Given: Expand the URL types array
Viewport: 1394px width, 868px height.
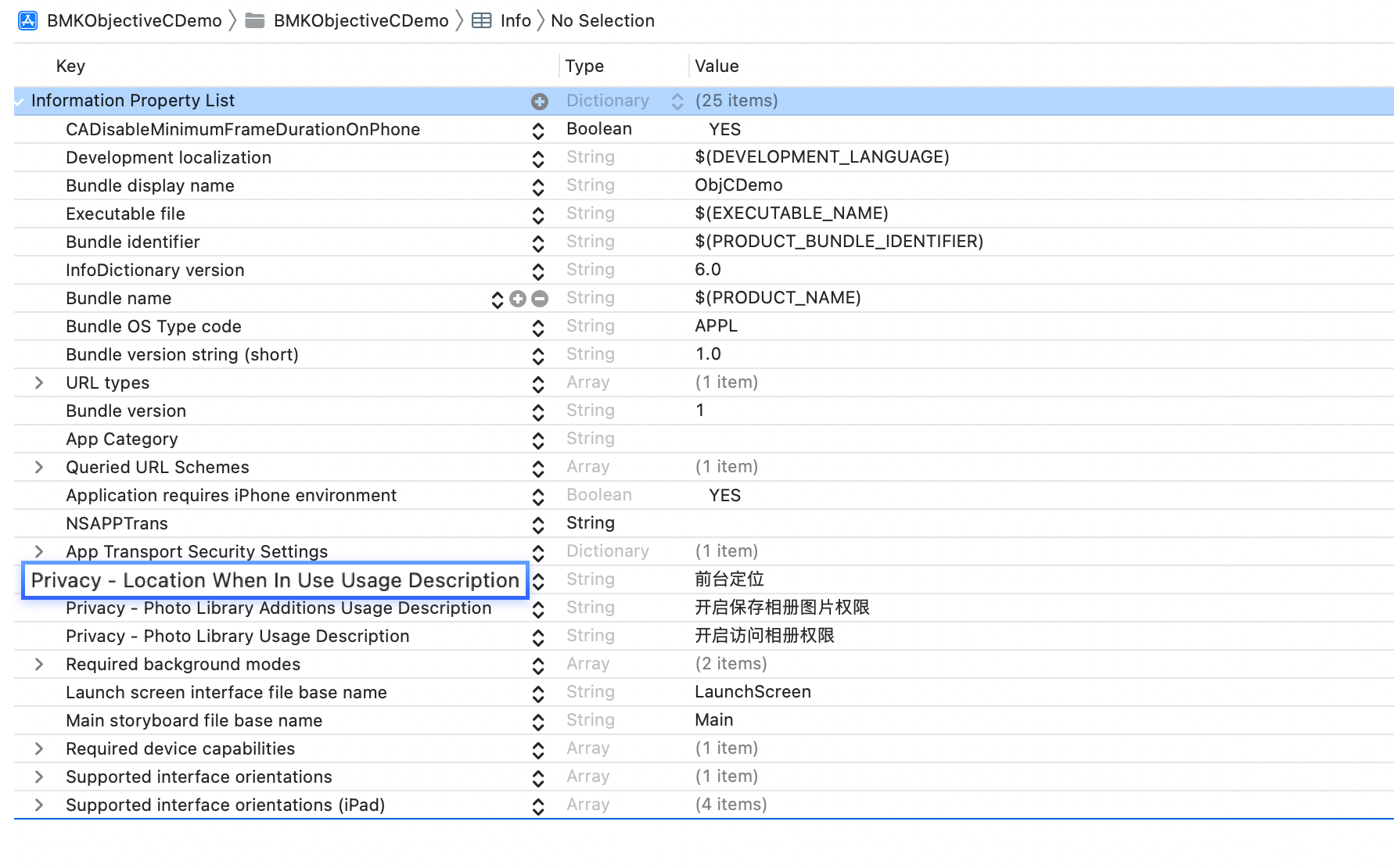Looking at the screenshot, I should (x=39, y=383).
